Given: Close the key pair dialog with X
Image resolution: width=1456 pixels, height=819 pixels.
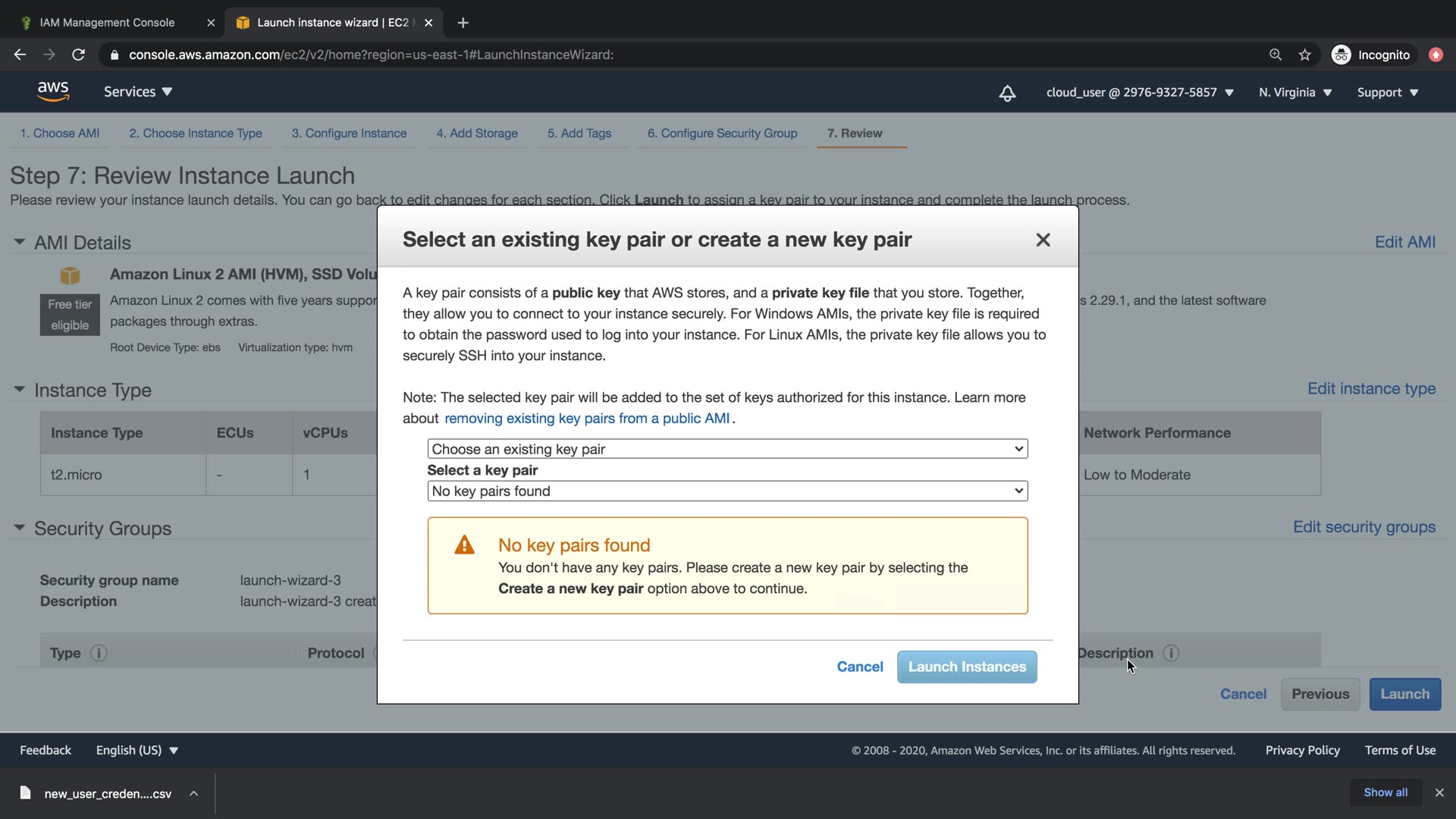Looking at the screenshot, I should pyautogui.click(x=1043, y=240).
